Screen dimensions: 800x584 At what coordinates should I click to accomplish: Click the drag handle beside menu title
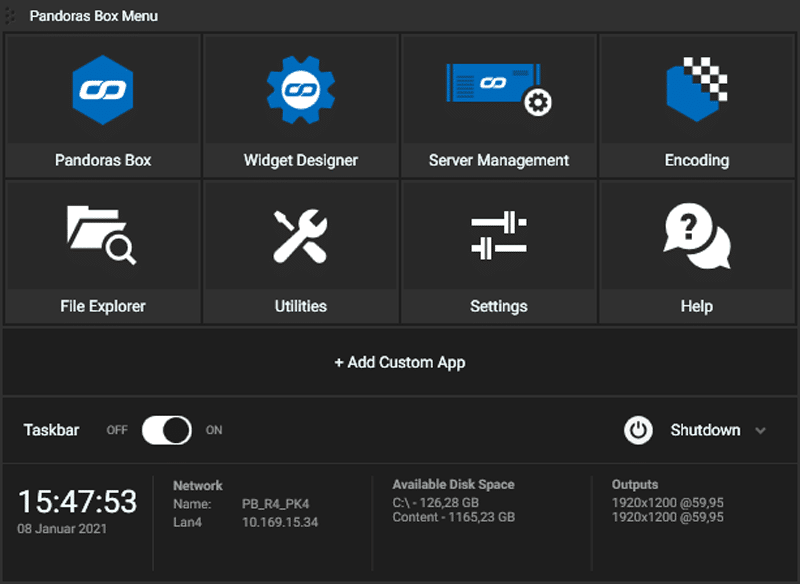(11, 16)
